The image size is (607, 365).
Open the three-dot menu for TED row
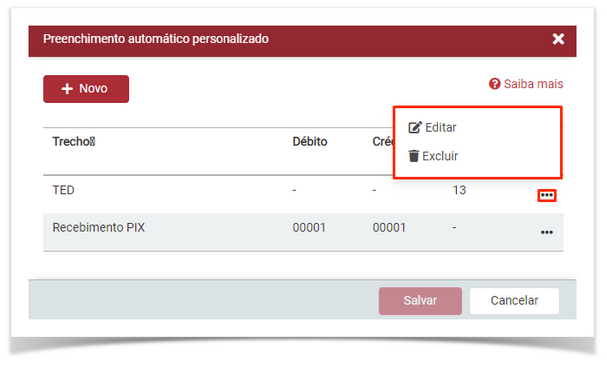[547, 195]
